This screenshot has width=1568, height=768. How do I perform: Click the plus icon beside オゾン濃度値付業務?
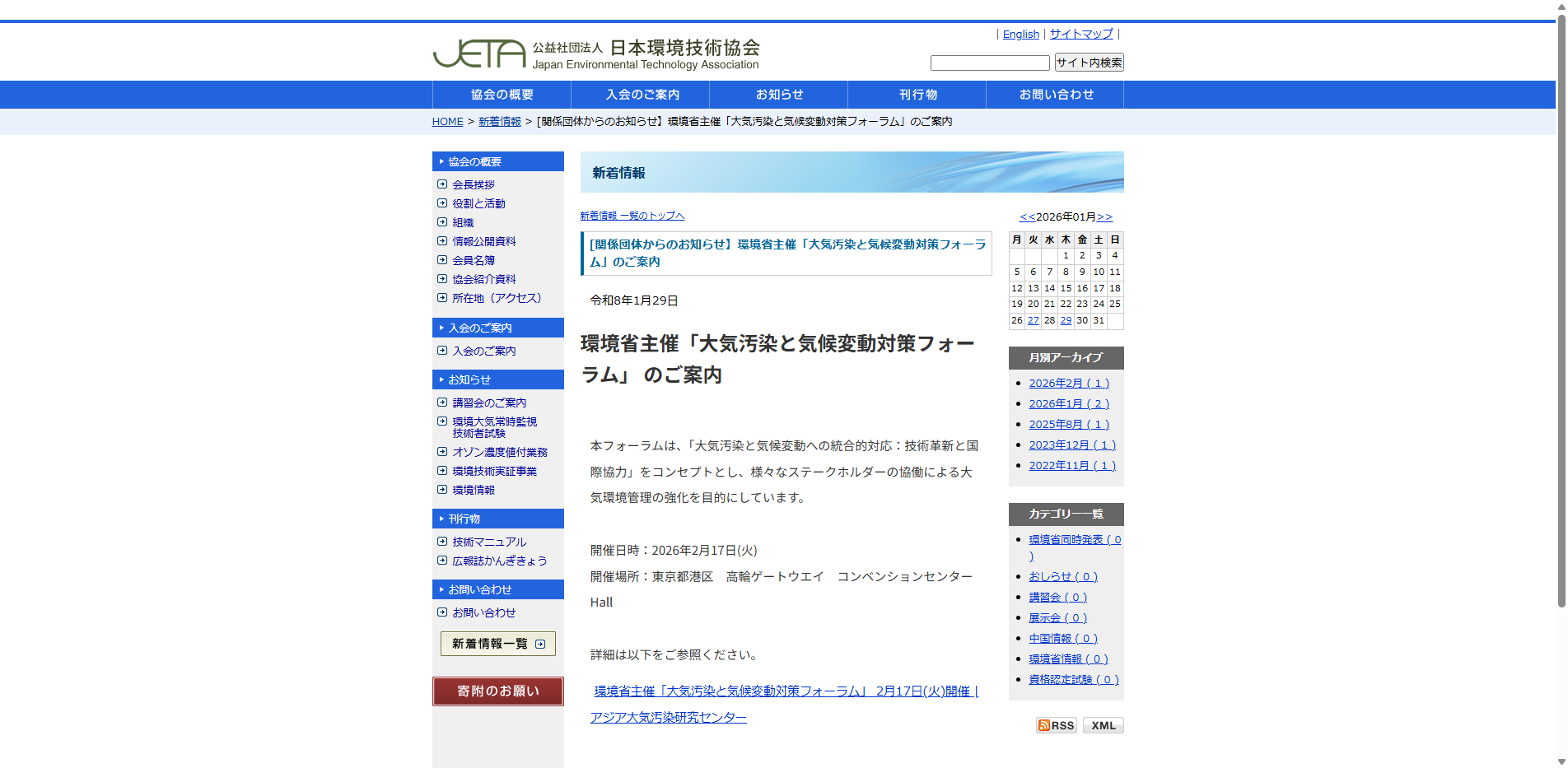[442, 451]
